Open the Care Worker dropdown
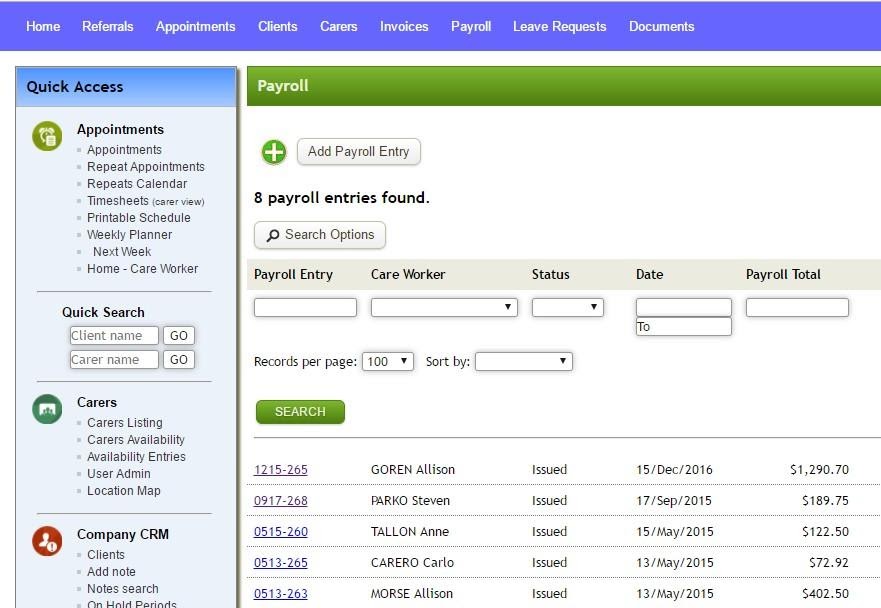 pos(443,306)
